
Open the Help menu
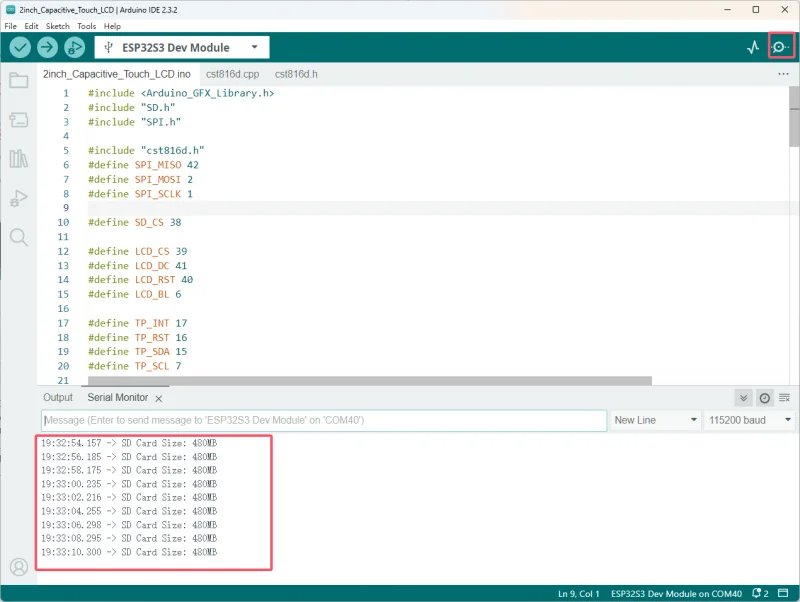pyautogui.click(x=112, y=26)
